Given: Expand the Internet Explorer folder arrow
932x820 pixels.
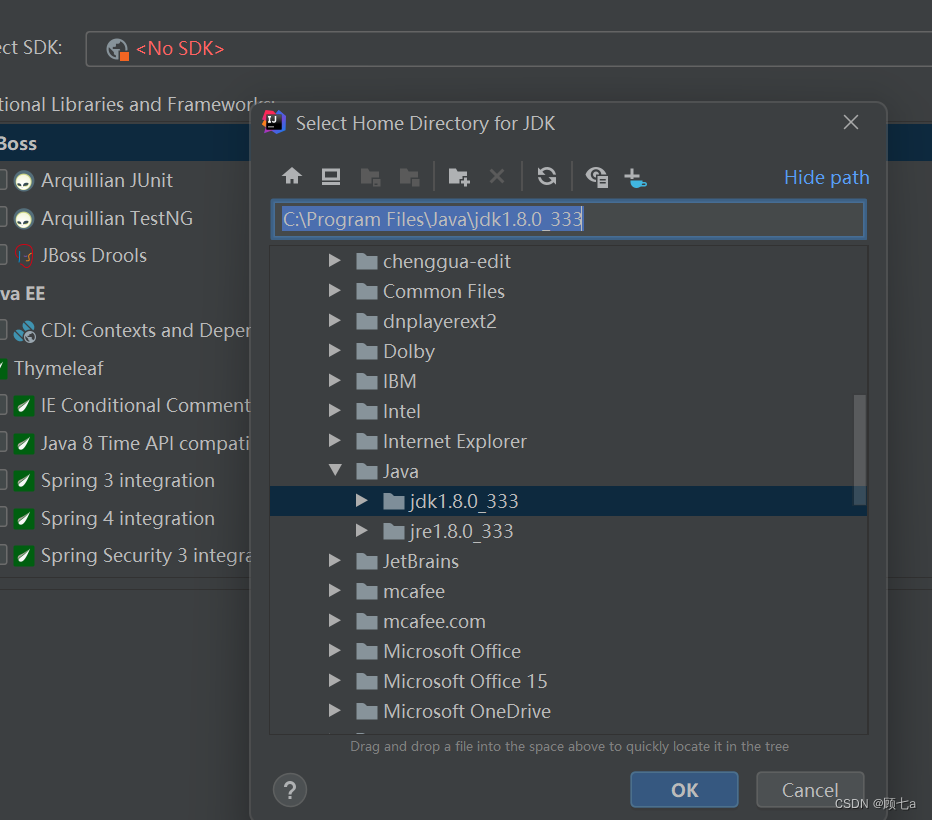Looking at the screenshot, I should (335, 440).
